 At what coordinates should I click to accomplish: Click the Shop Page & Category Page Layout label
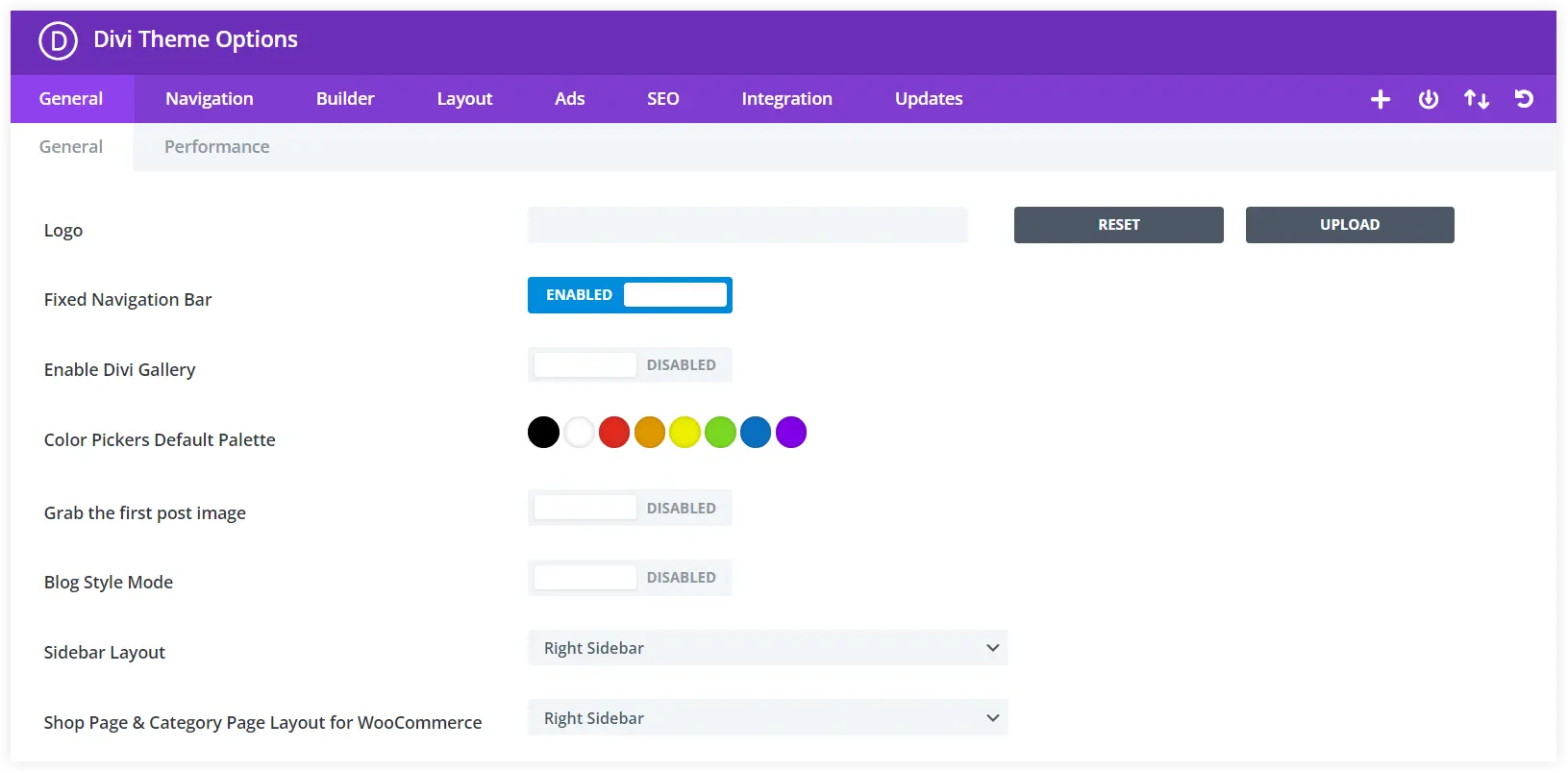click(263, 723)
